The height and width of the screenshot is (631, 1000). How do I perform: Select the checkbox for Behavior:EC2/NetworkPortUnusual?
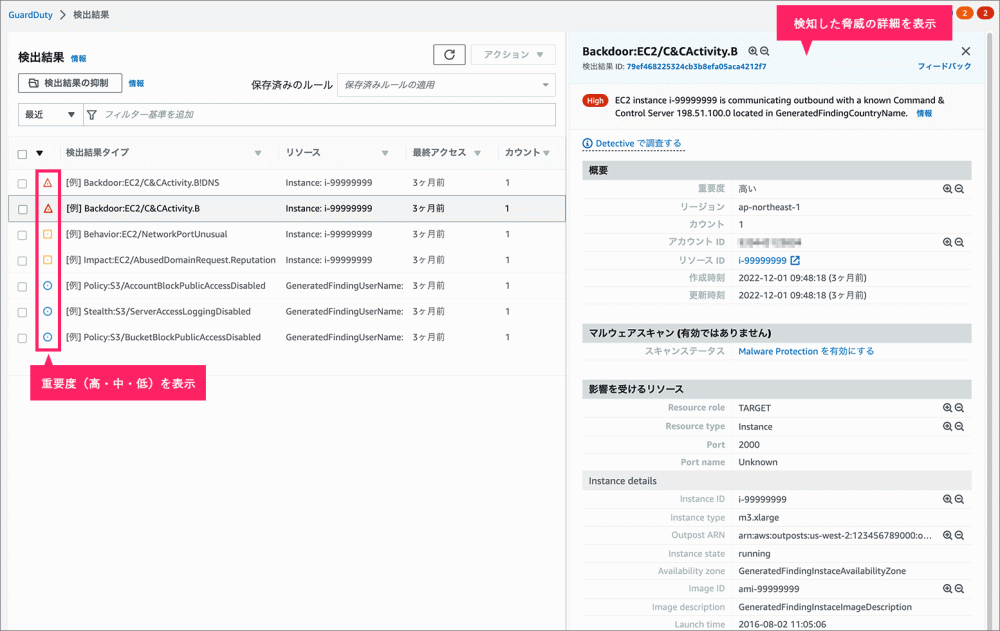click(x=22, y=235)
